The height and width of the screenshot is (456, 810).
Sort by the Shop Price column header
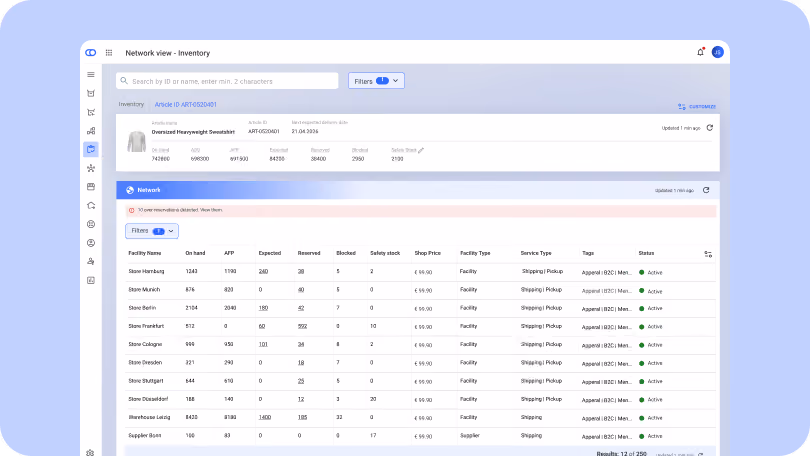pos(428,253)
